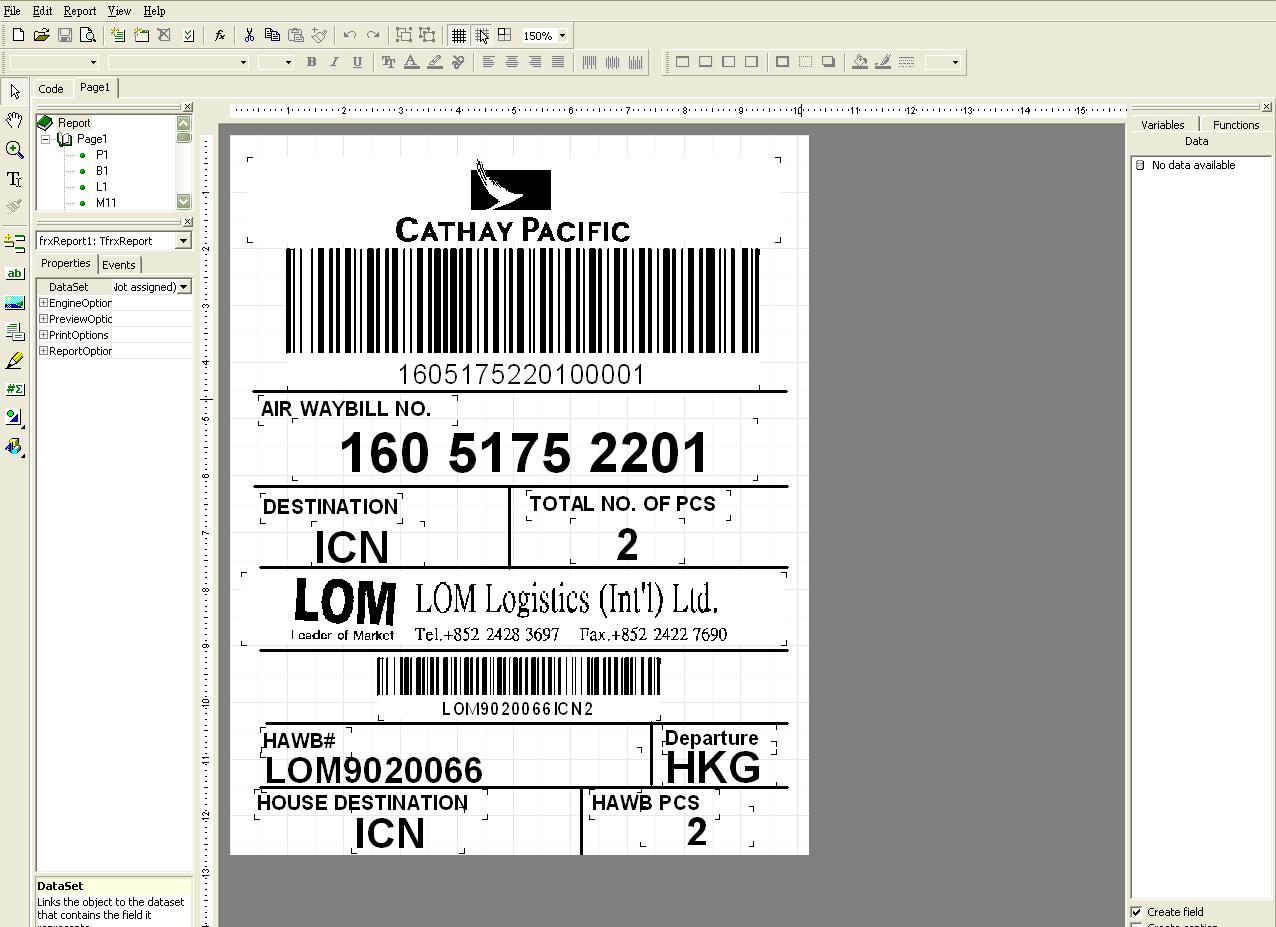Select the Zoom magnifier tool
Viewport: 1276px width, 927px height.
(x=14, y=150)
